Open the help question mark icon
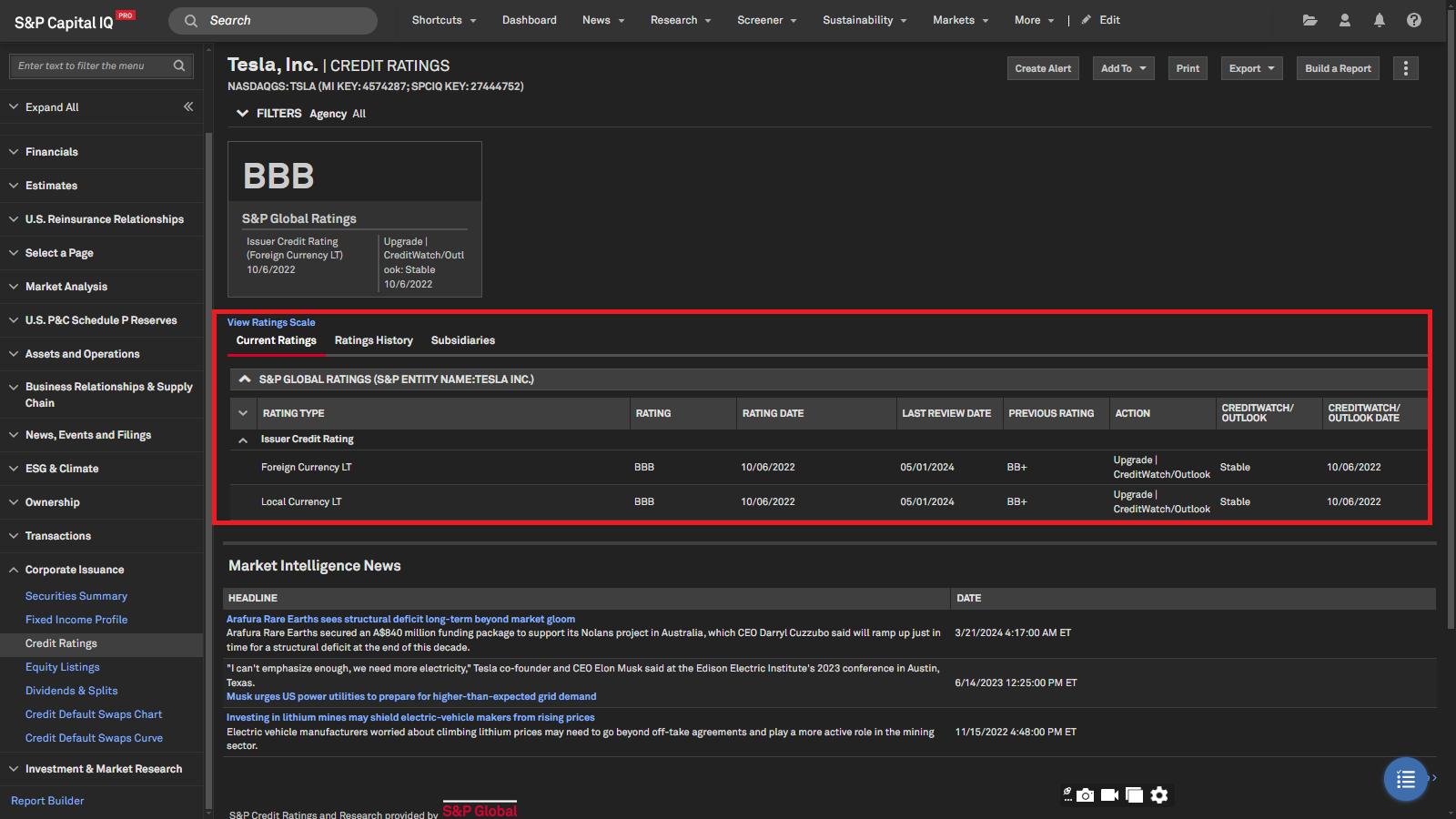The image size is (1456, 819). 1413,20
